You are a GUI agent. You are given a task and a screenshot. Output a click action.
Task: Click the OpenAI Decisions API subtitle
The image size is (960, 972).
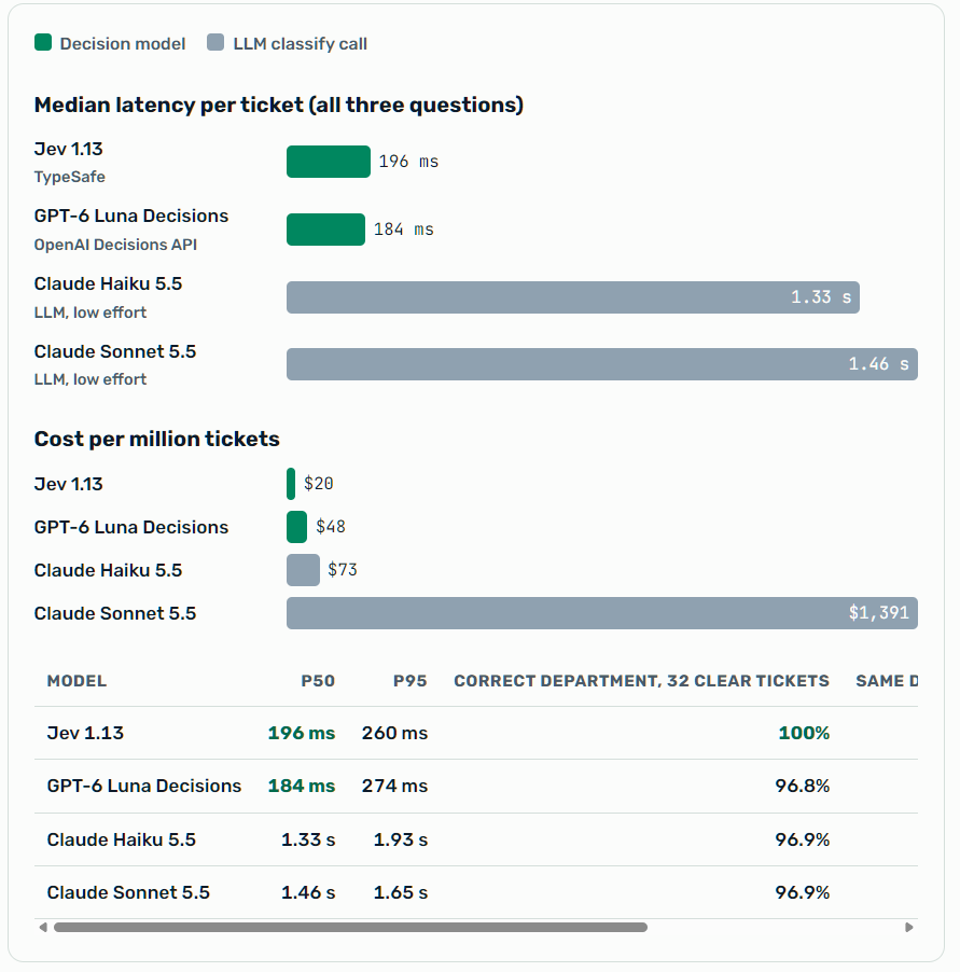(115, 245)
